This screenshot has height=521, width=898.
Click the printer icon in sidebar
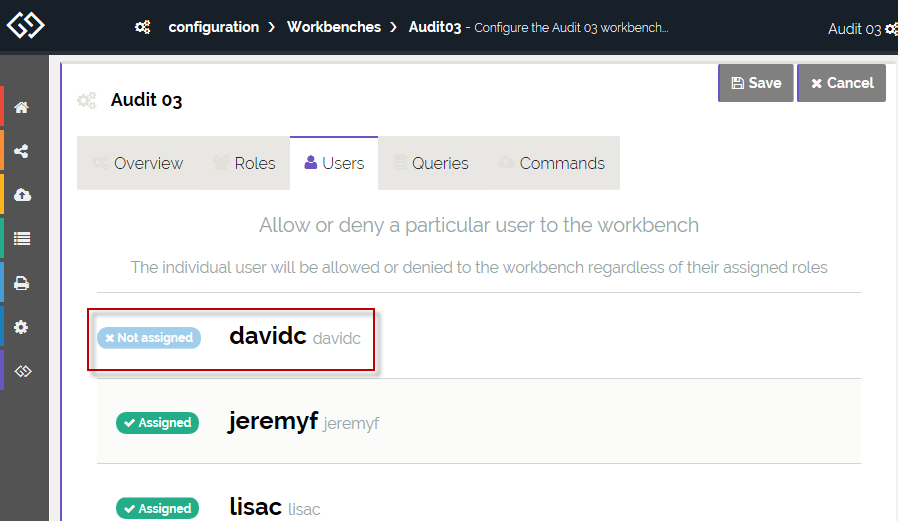pyautogui.click(x=21, y=284)
